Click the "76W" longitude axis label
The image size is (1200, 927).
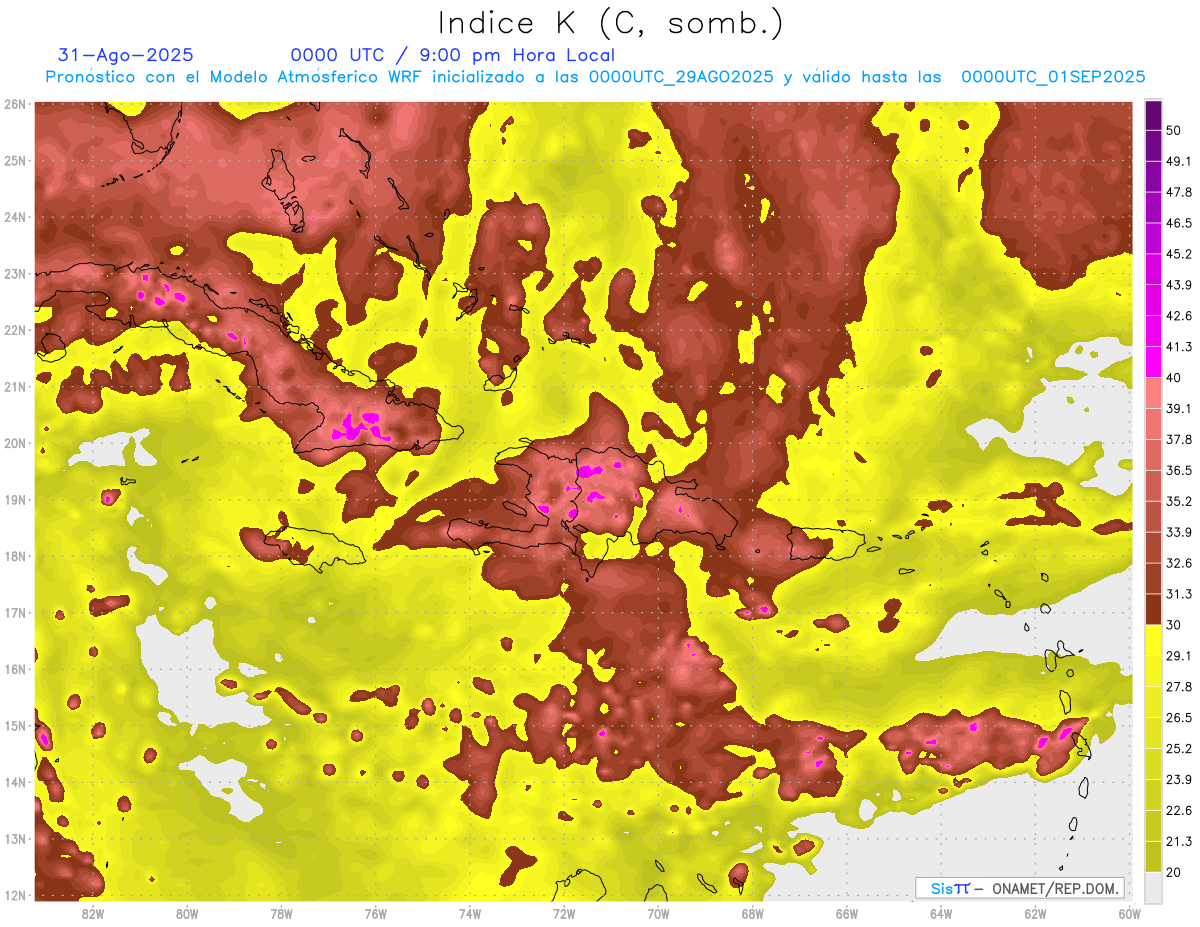tap(376, 913)
